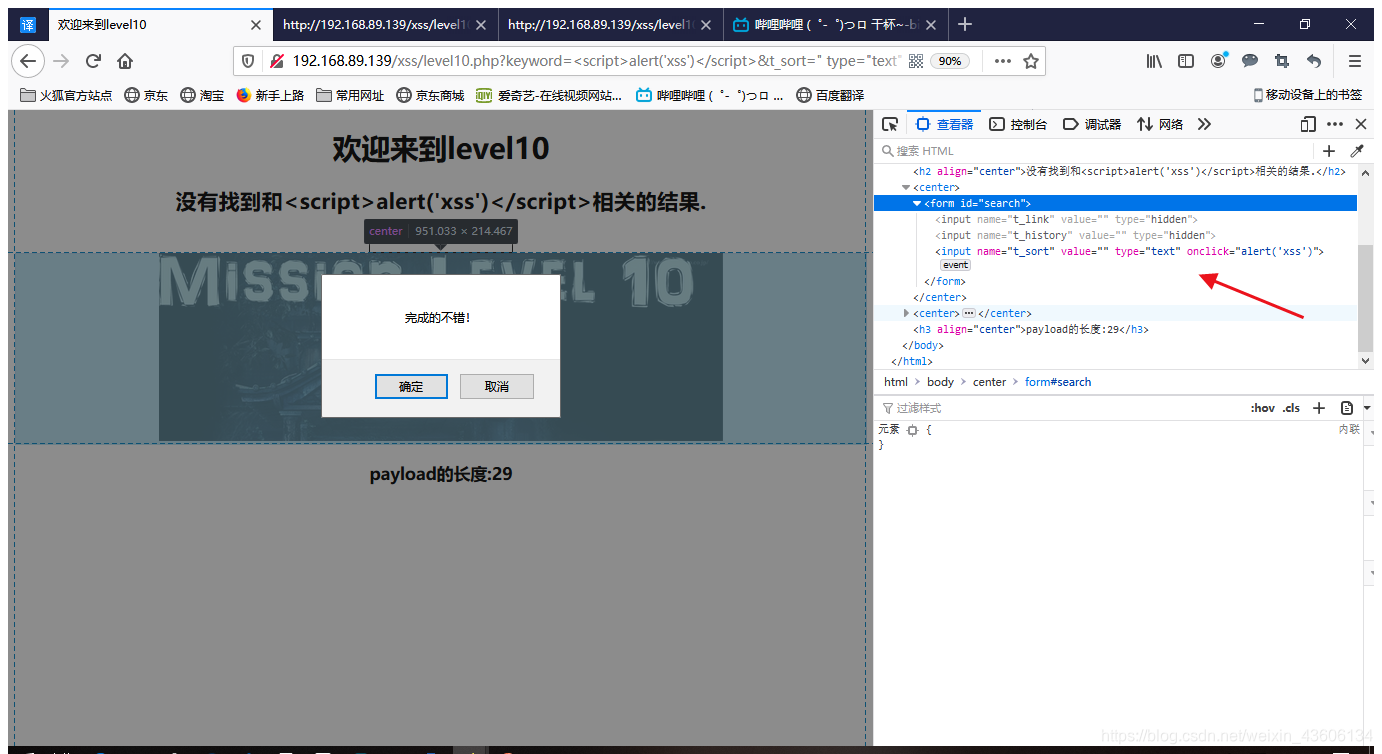Open the Firefox Library icon
This screenshot has width=1382, height=754.
1153,61
